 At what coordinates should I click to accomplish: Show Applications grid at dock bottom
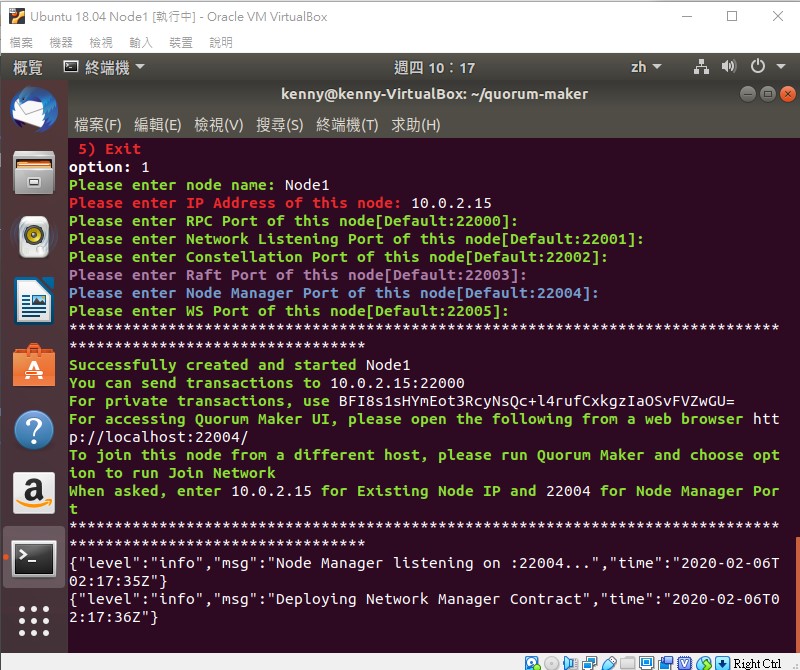34,621
